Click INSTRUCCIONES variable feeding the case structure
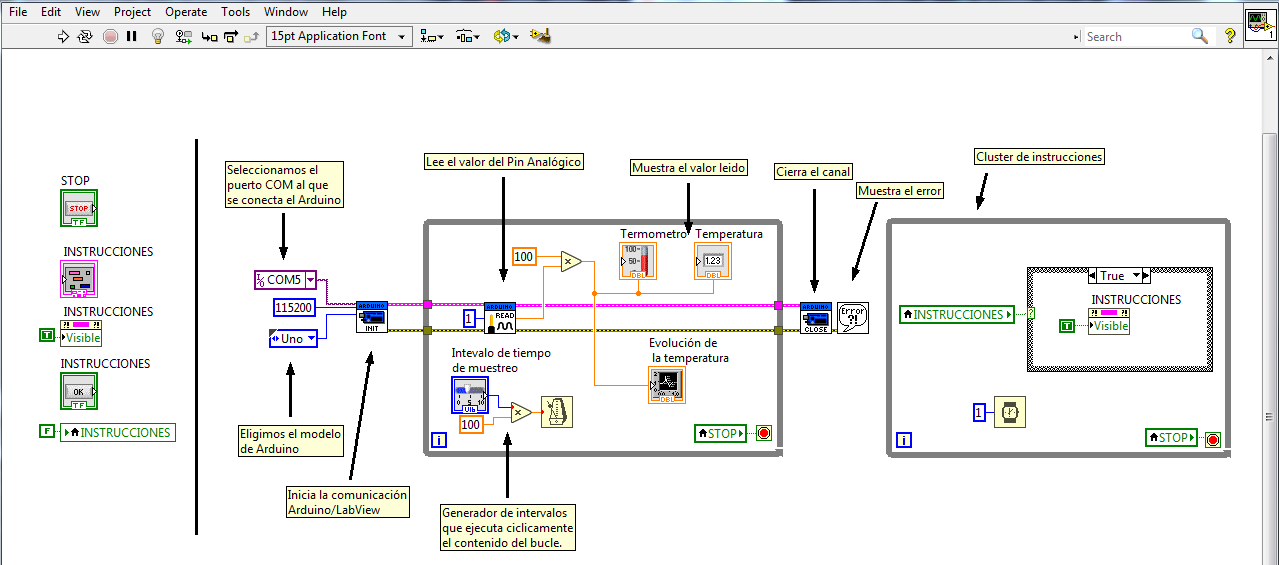Viewport: 1279px width, 565px height. click(957, 314)
